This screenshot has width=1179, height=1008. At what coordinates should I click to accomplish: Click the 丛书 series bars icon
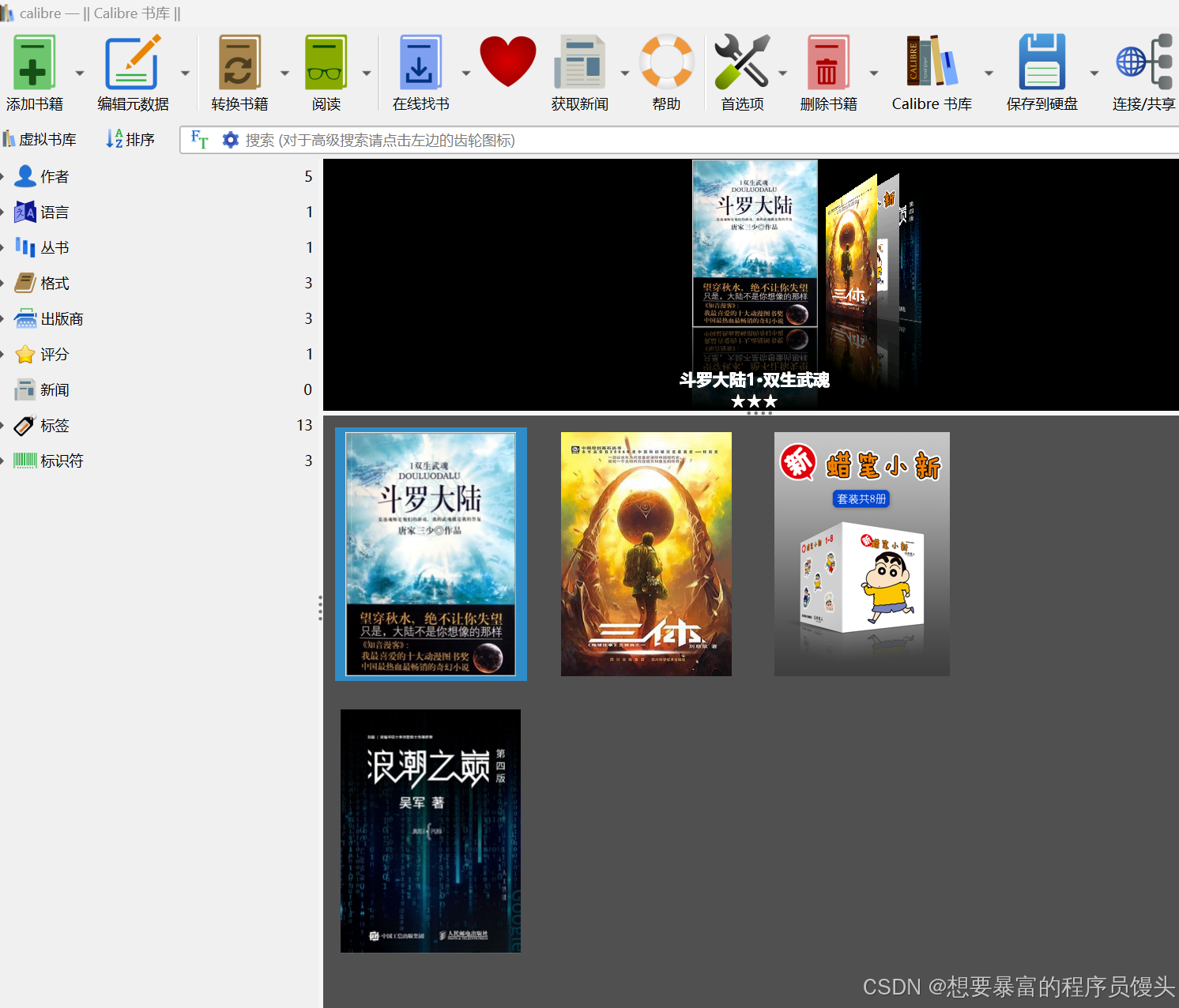pos(25,247)
